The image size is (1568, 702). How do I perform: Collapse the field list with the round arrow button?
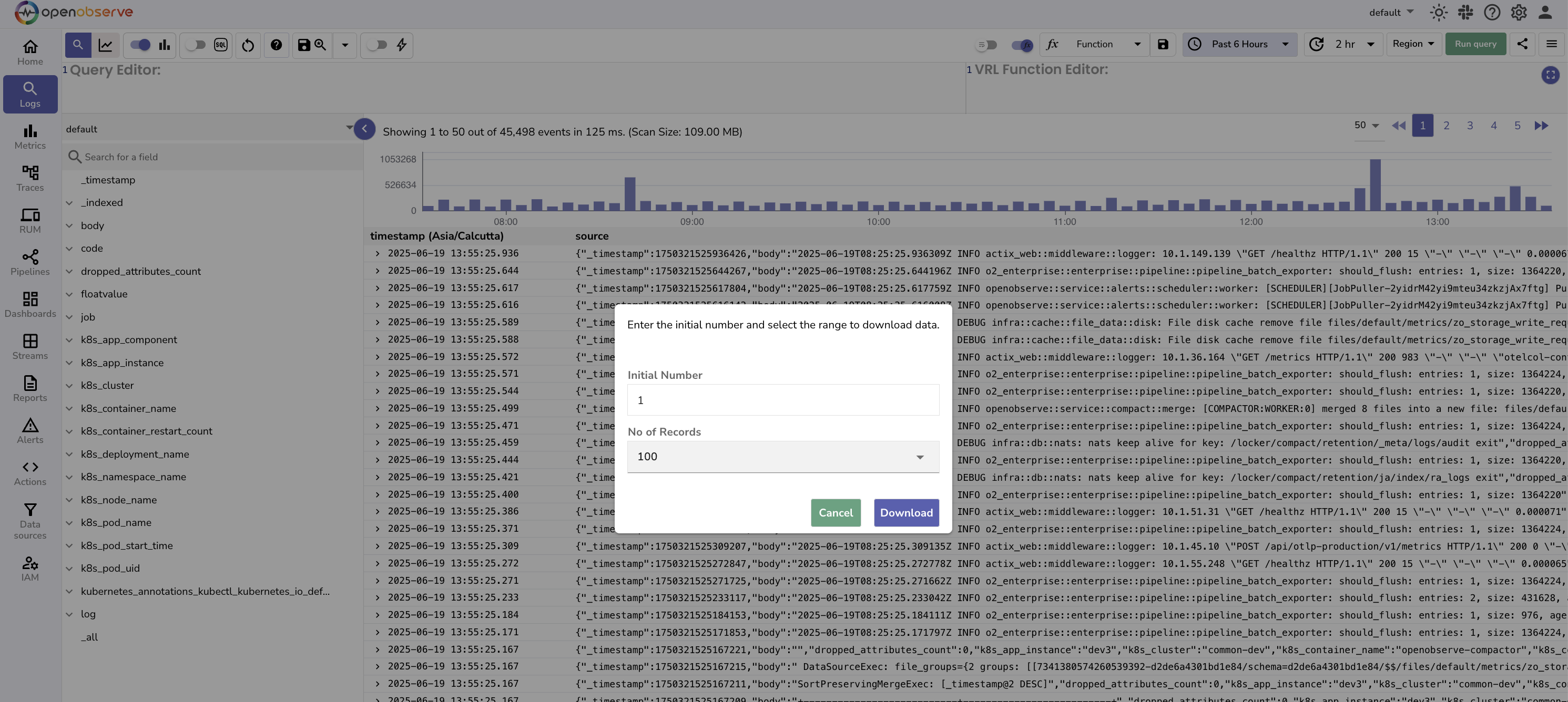tap(364, 128)
